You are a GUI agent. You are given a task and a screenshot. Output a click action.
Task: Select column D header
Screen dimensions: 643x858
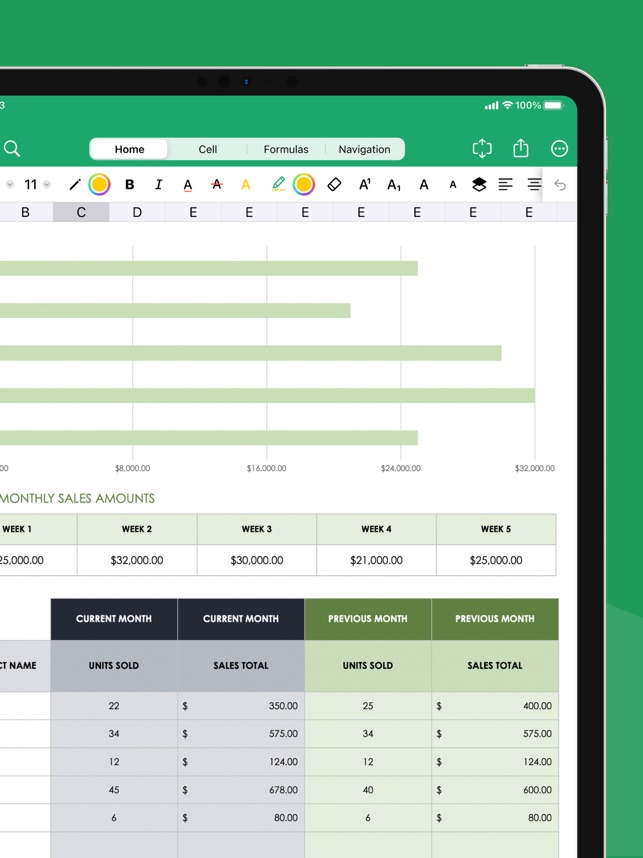point(137,212)
